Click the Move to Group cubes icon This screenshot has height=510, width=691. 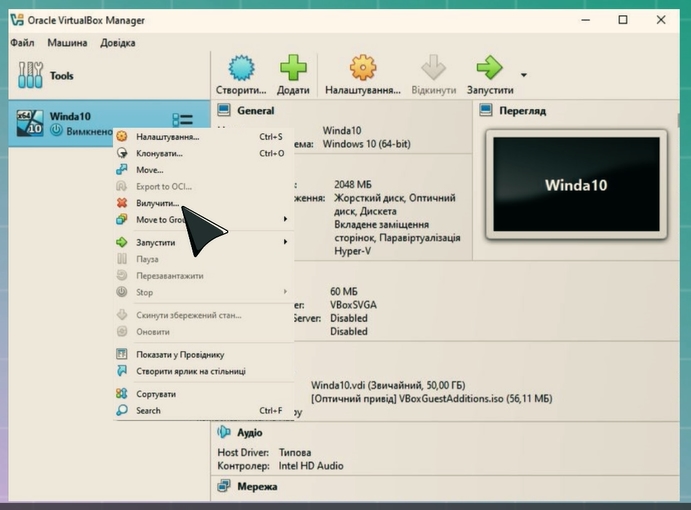[122, 219]
